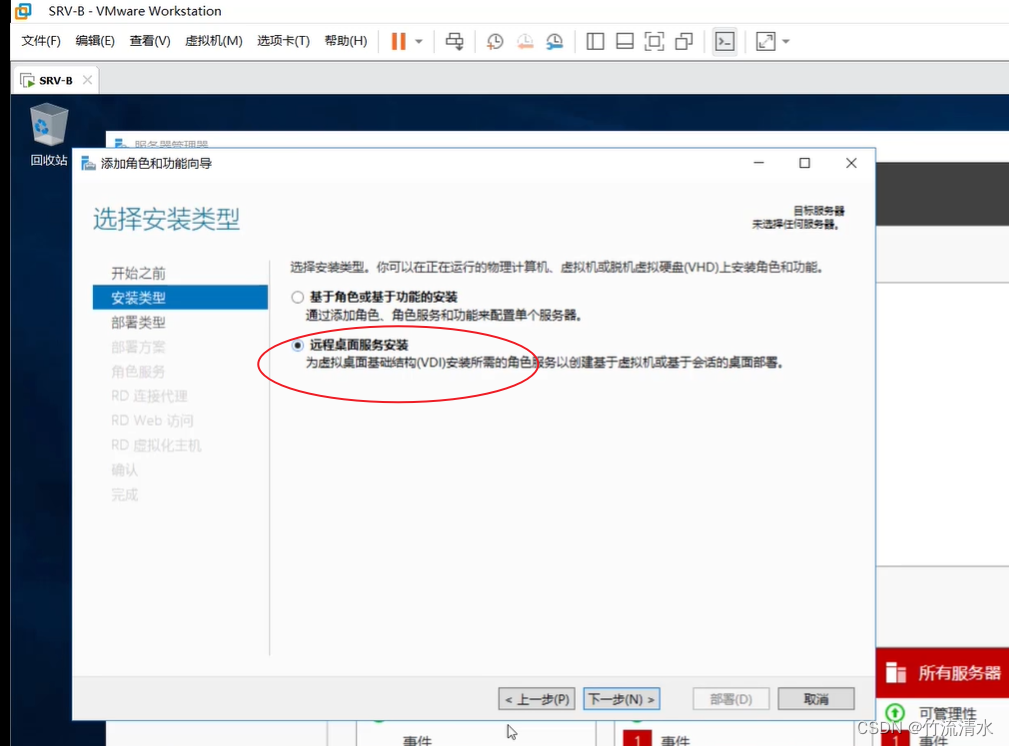This screenshot has height=746, width=1009.
Task: Open the 帮助(H) menu
Action: [346, 41]
